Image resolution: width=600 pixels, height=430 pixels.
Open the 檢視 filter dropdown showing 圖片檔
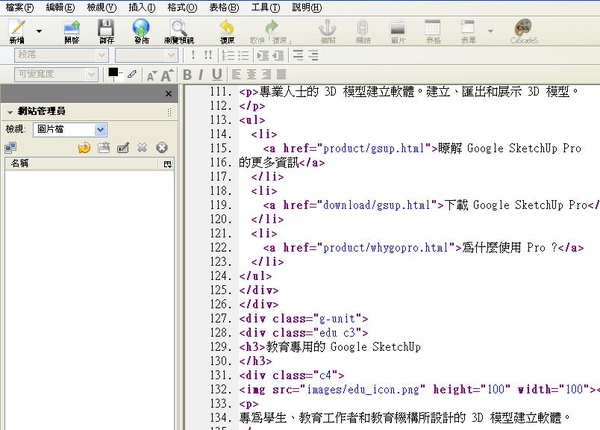coord(70,129)
